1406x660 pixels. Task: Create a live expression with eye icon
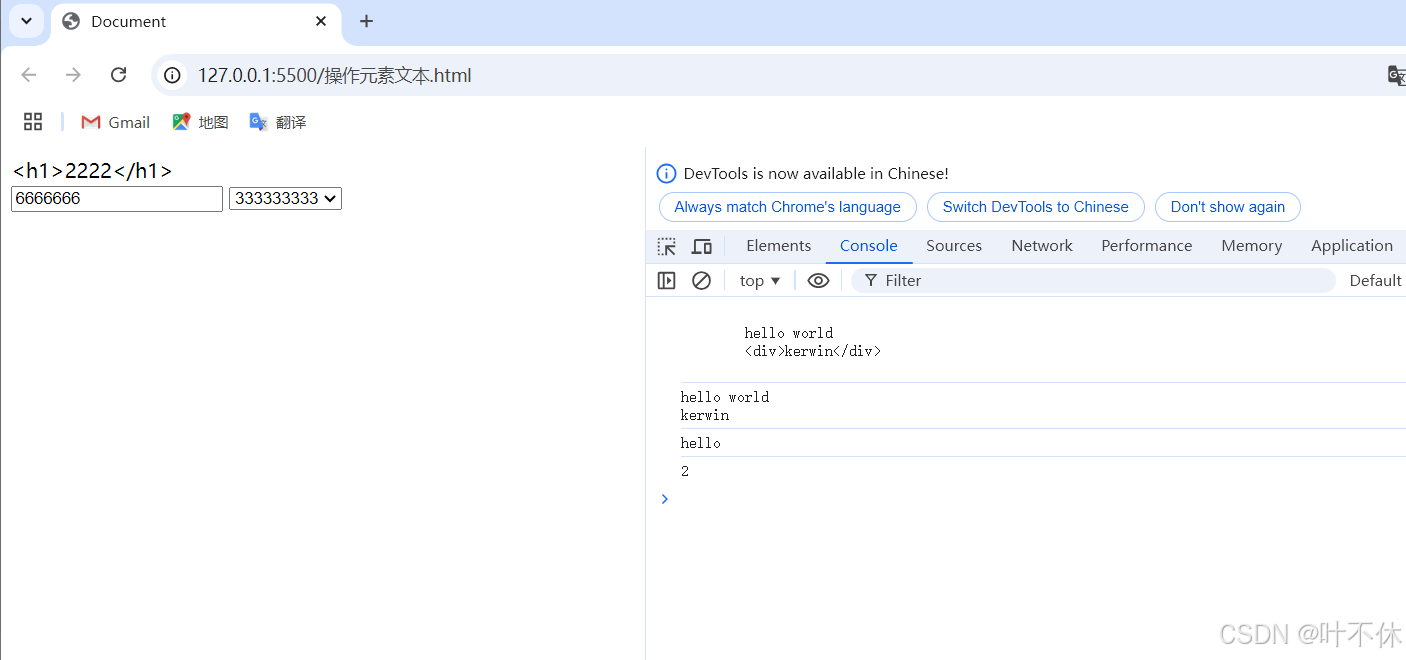[818, 280]
